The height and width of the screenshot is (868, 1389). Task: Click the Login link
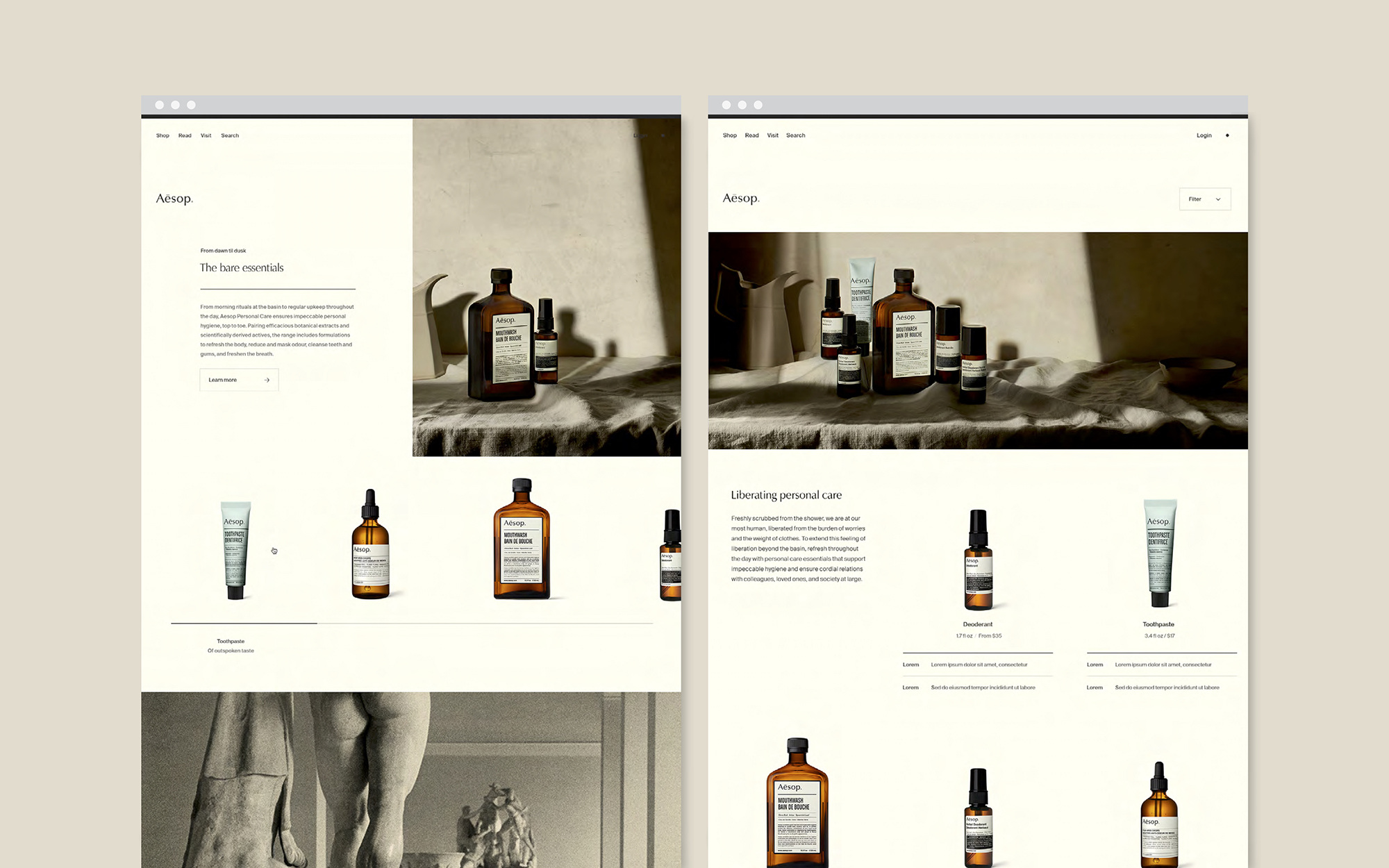coord(1204,135)
